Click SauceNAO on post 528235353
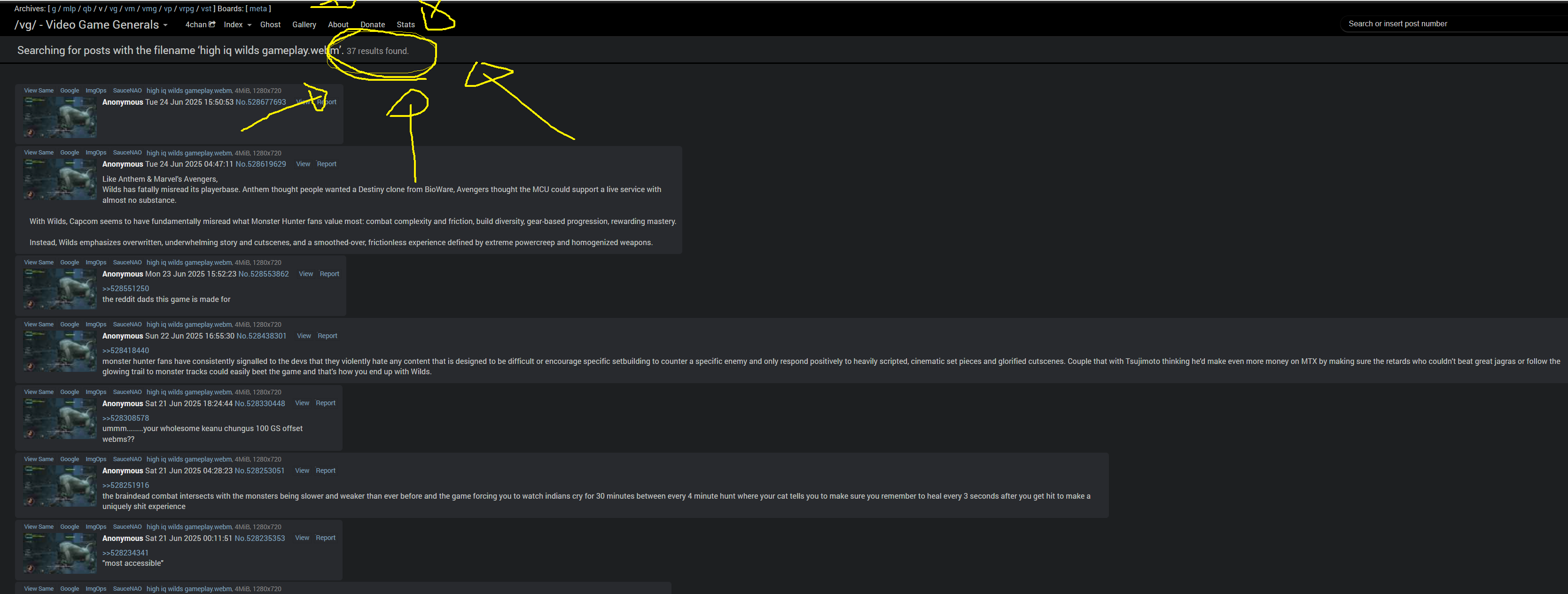Screen dimensions: 1568x594 (x=127, y=527)
